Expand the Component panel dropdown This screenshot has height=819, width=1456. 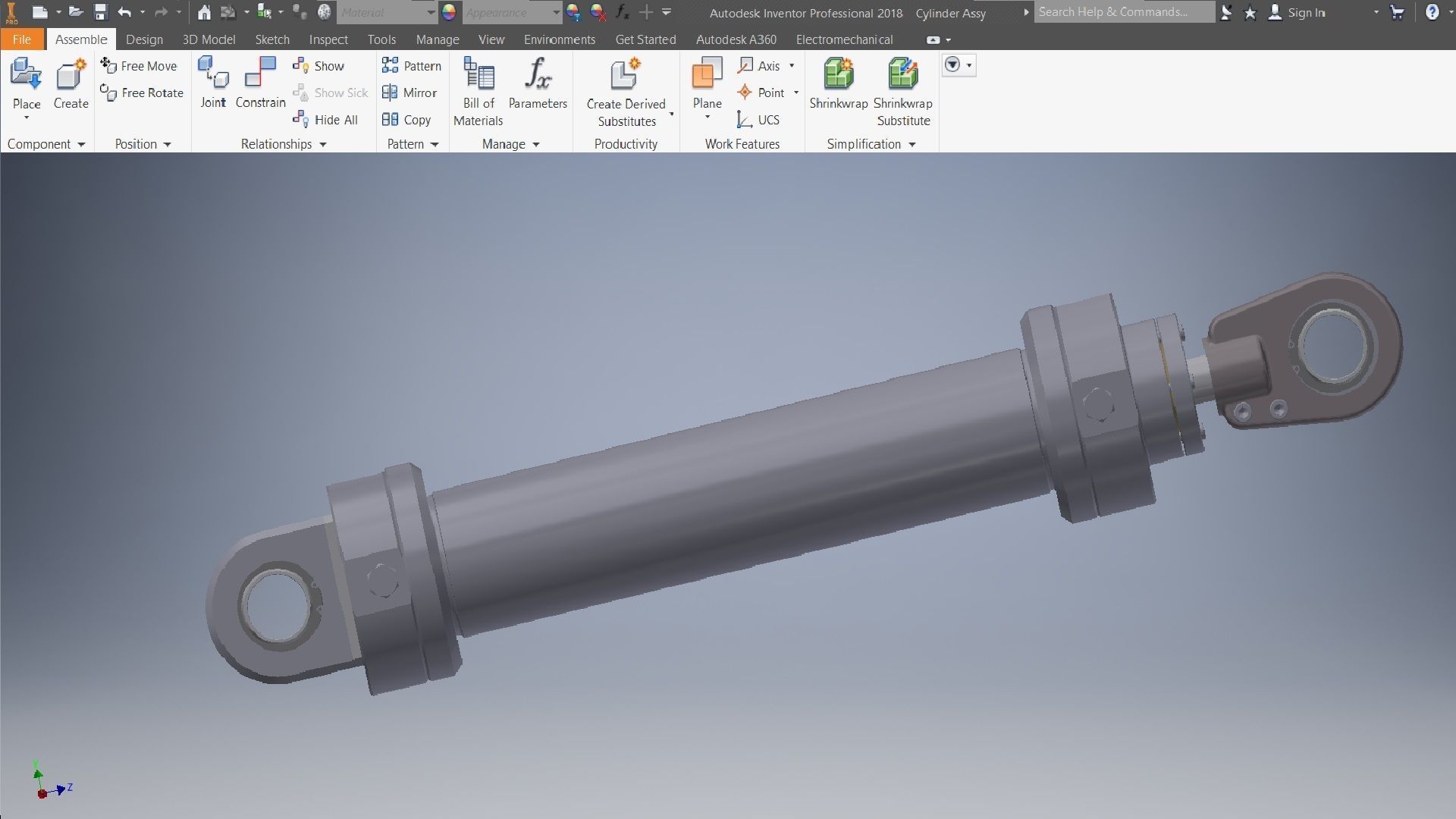pyautogui.click(x=81, y=144)
